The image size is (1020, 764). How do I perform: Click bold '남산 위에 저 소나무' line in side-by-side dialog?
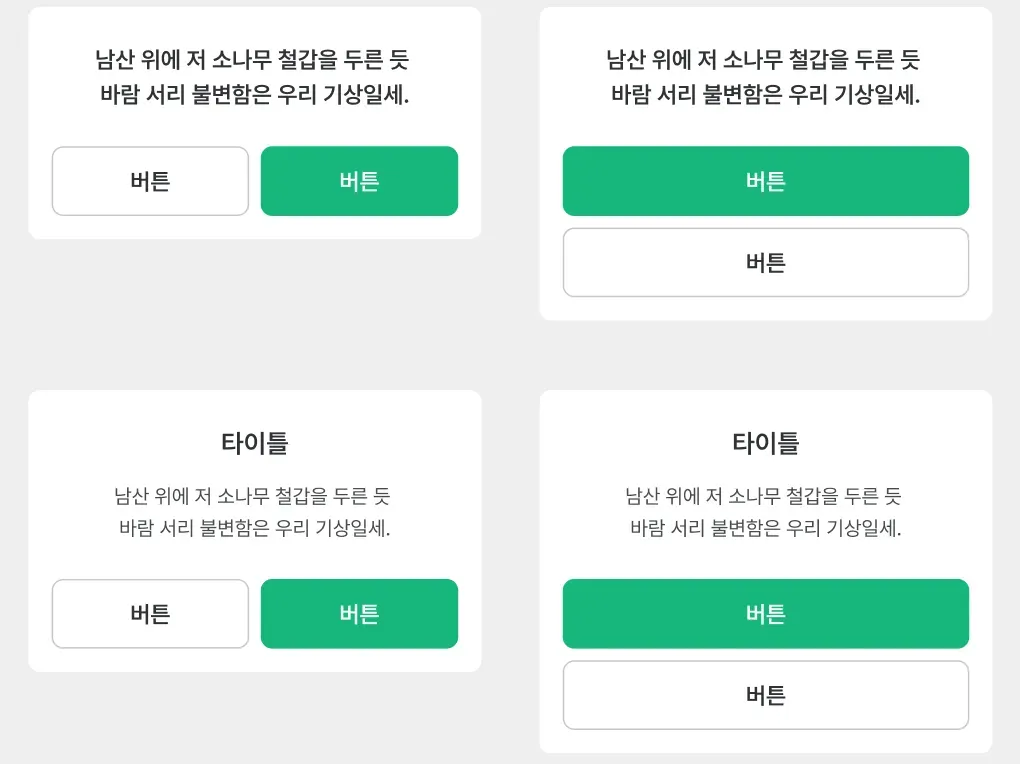tap(252, 60)
